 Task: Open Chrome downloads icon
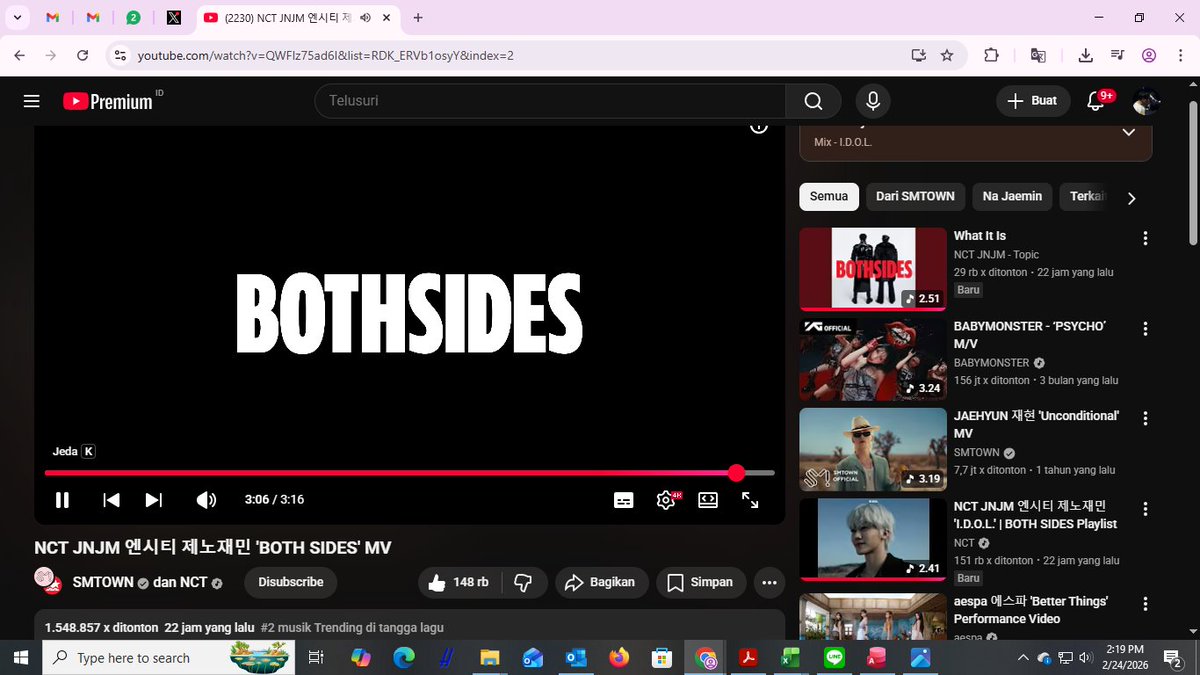click(1086, 55)
